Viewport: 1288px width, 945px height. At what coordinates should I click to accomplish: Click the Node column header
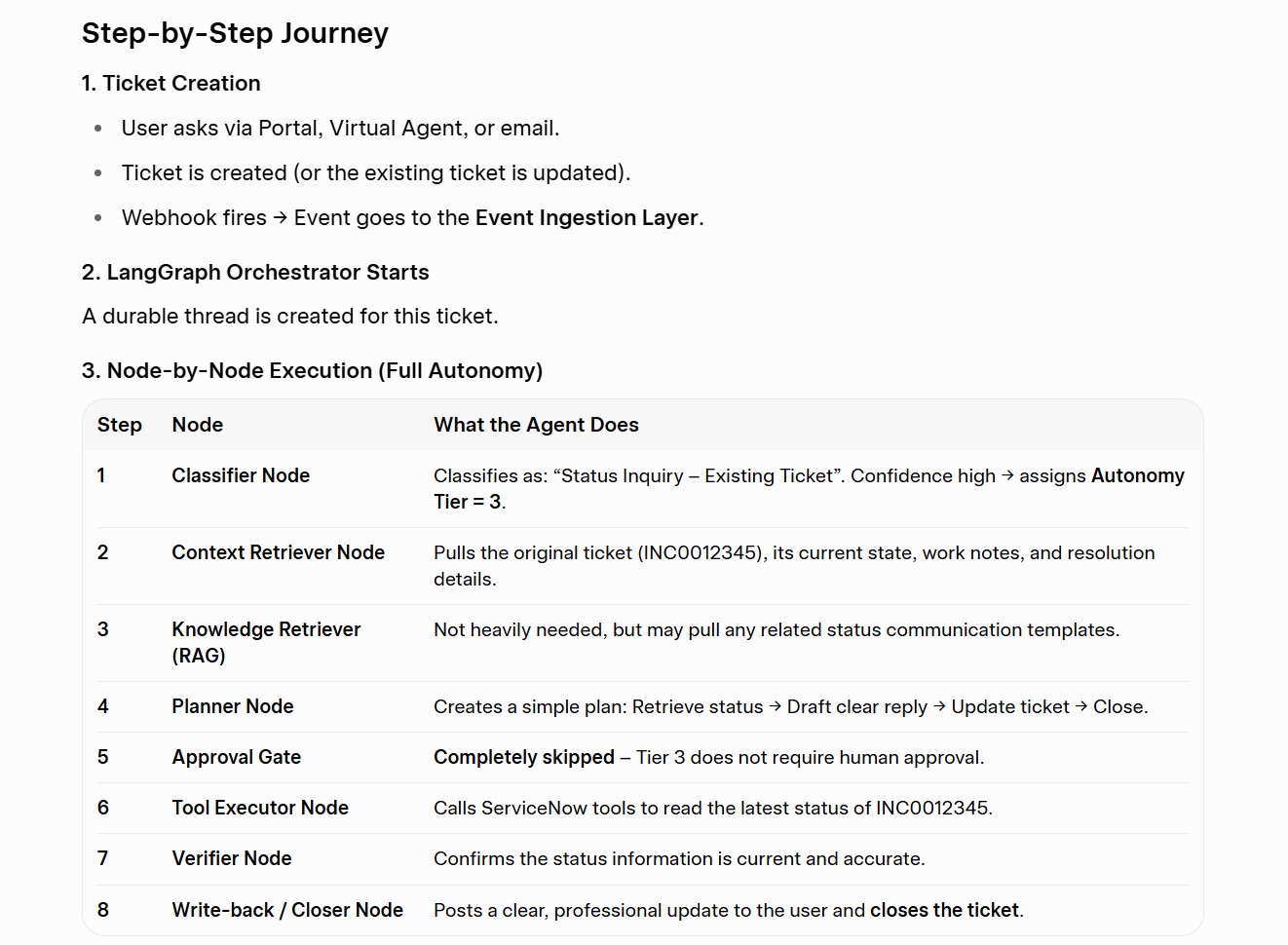click(x=198, y=425)
